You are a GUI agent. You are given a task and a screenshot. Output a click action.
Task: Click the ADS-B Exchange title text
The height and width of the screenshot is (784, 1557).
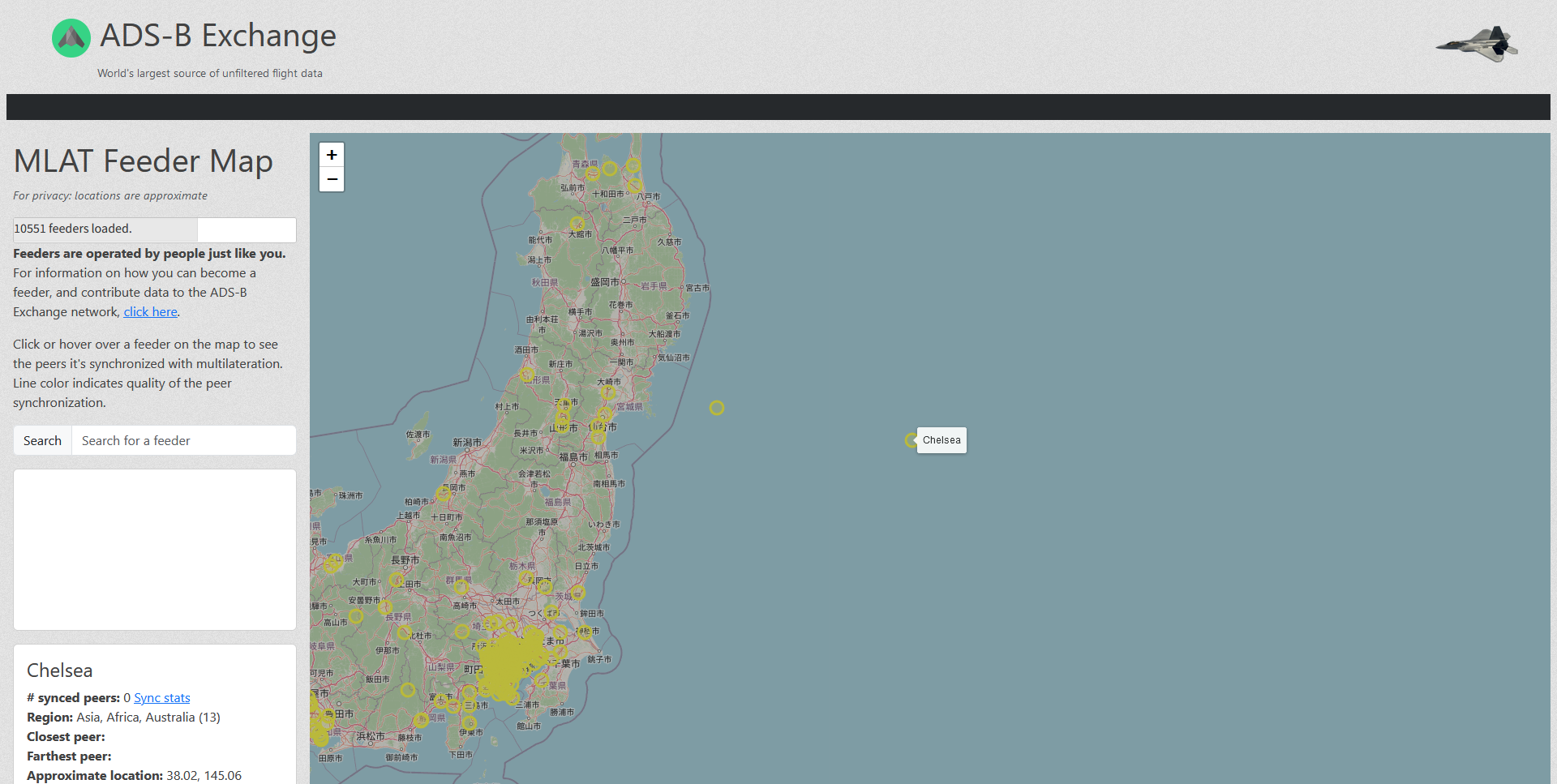[x=218, y=36]
